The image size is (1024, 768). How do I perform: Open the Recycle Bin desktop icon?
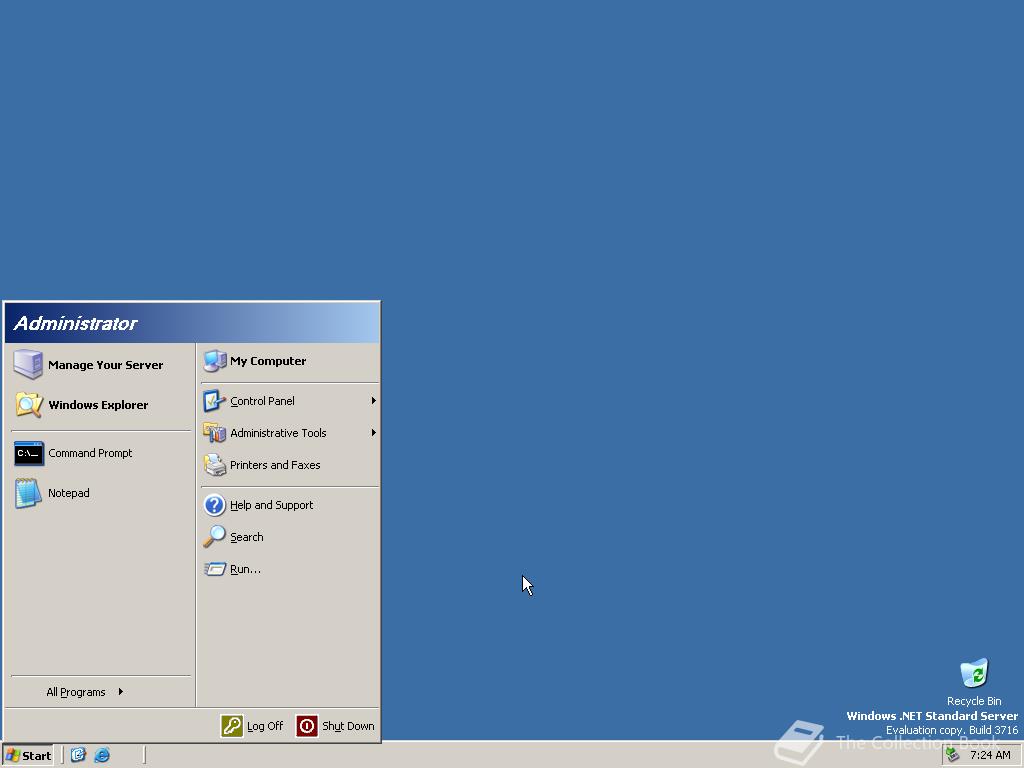click(x=974, y=673)
